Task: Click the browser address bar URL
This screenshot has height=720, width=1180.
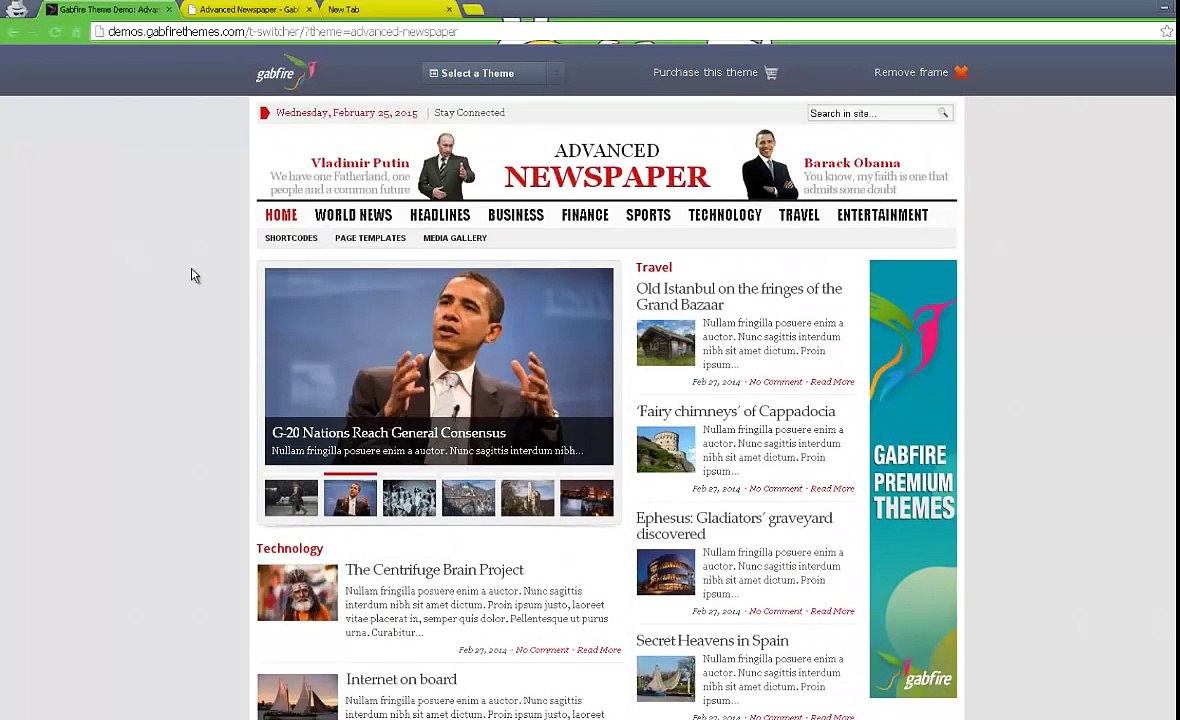Action: [x=282, y=32]
